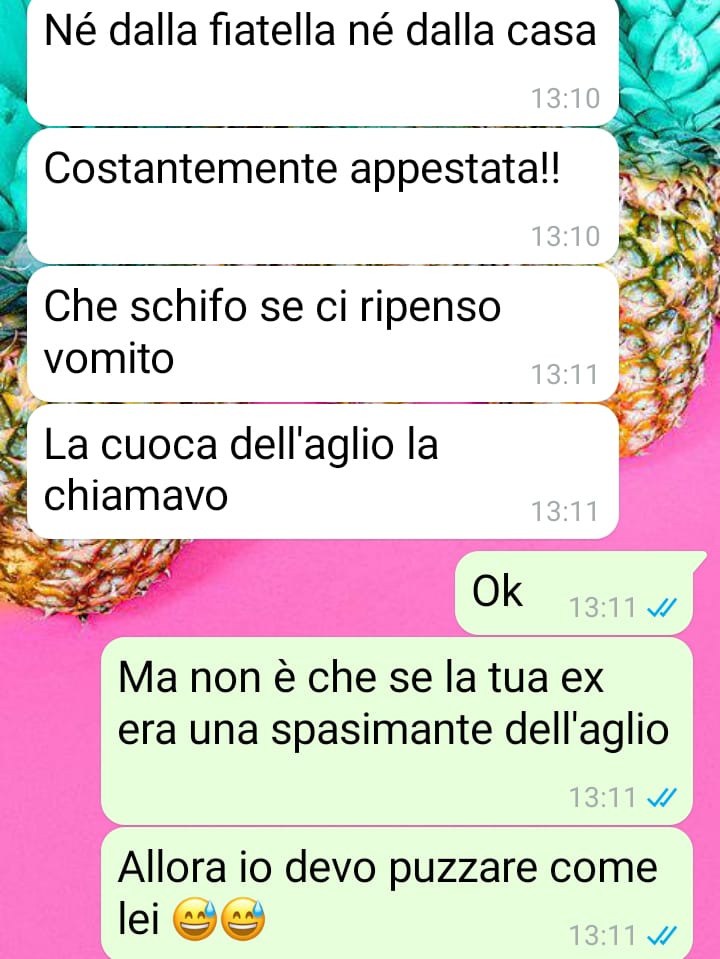Tap the 'Allora io devo puzzare come lei' message
Viewport: 720px width, 959px height.
[x=396, y=893]
